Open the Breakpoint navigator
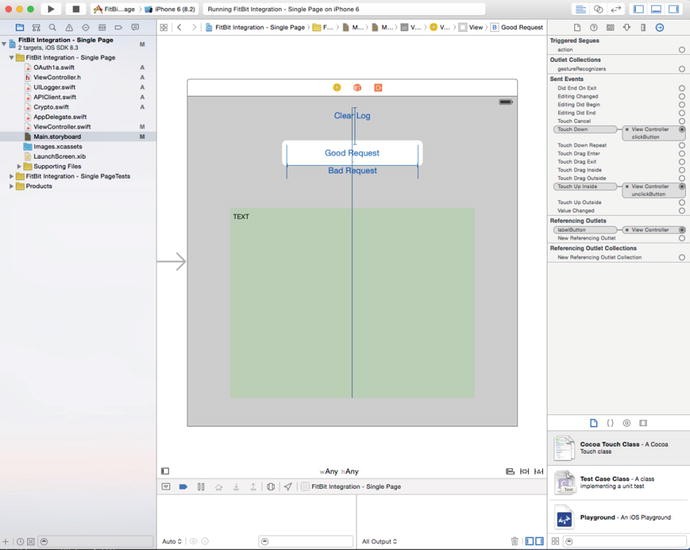 click(118, 27)
